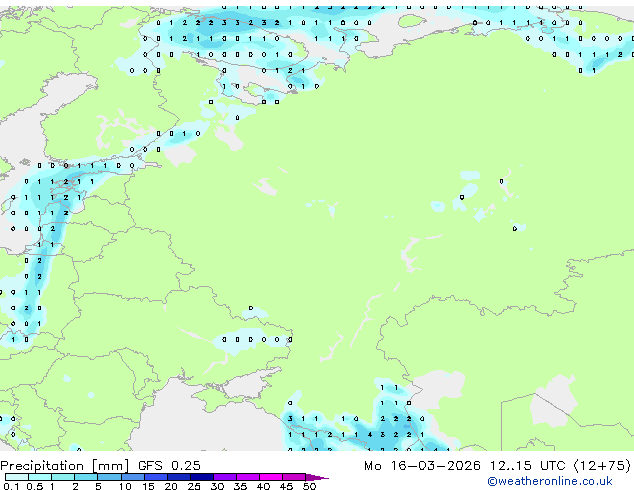The height and width of the screenshot is (490, 634).
Task: Click the "Precipitation" title word
Action: coord(42,466)
